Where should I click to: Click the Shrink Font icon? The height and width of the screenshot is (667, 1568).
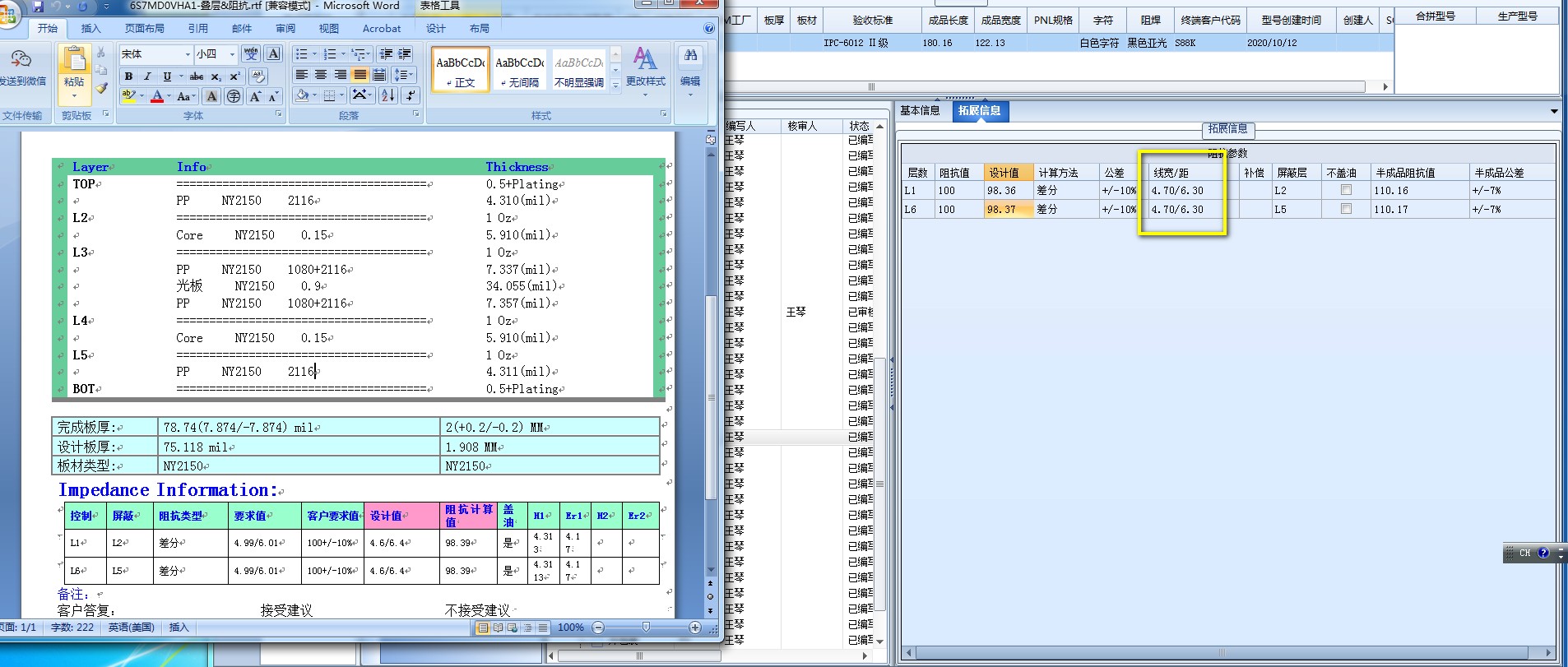coord(274,96)
